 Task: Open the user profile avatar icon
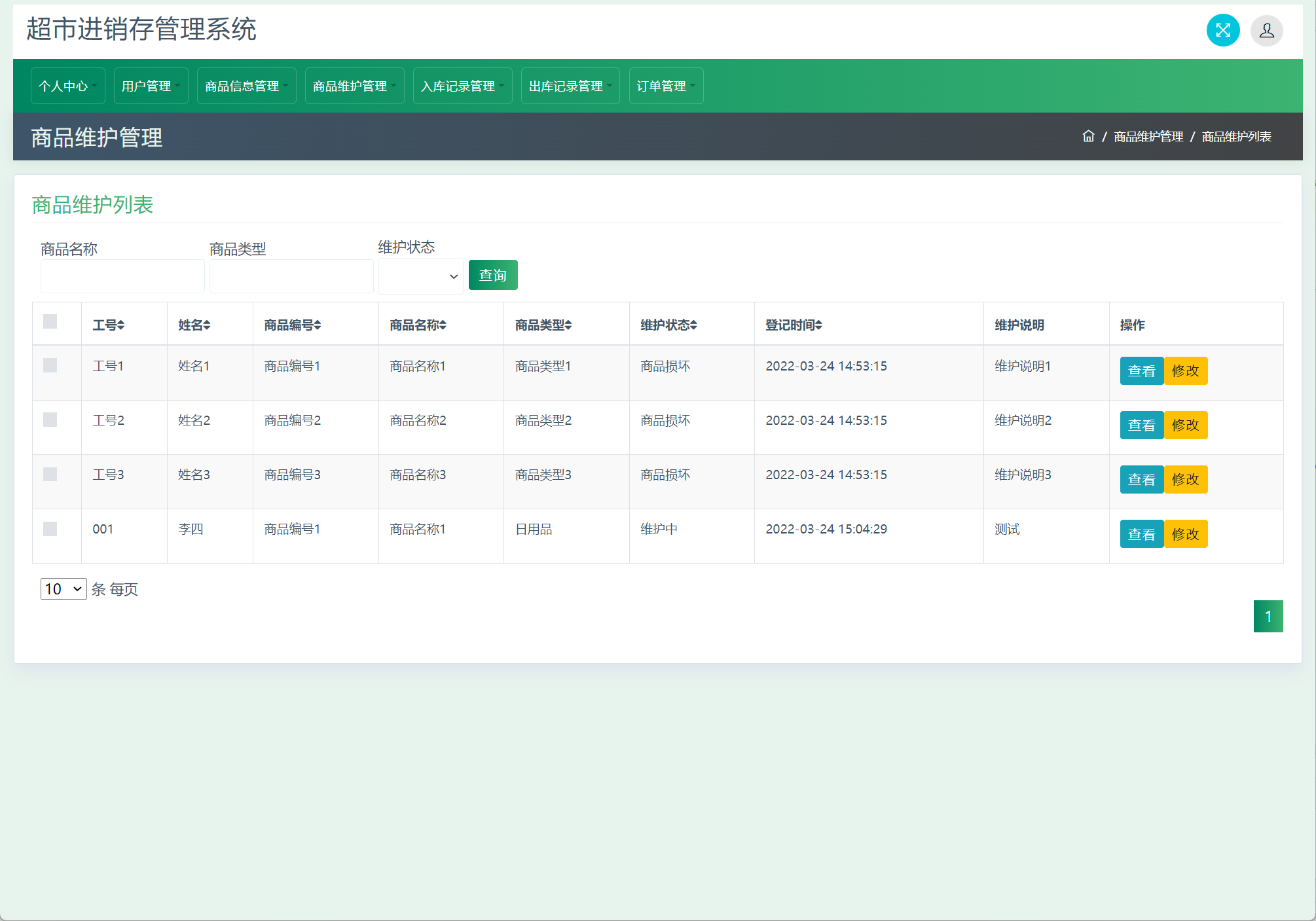point(1266,30)
